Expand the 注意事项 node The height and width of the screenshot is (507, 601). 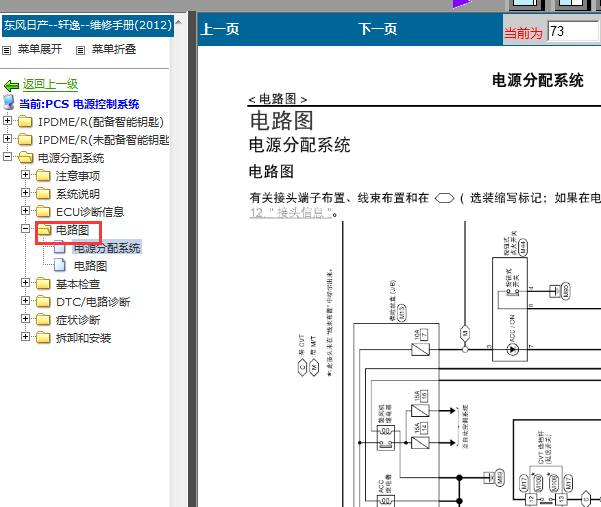pyautogui.click(x=25, y=174)
